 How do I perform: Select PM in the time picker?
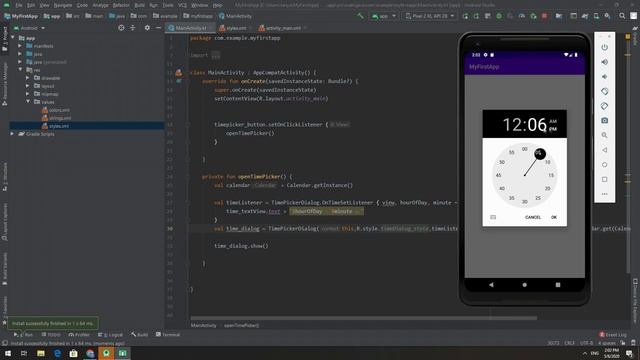553,129
